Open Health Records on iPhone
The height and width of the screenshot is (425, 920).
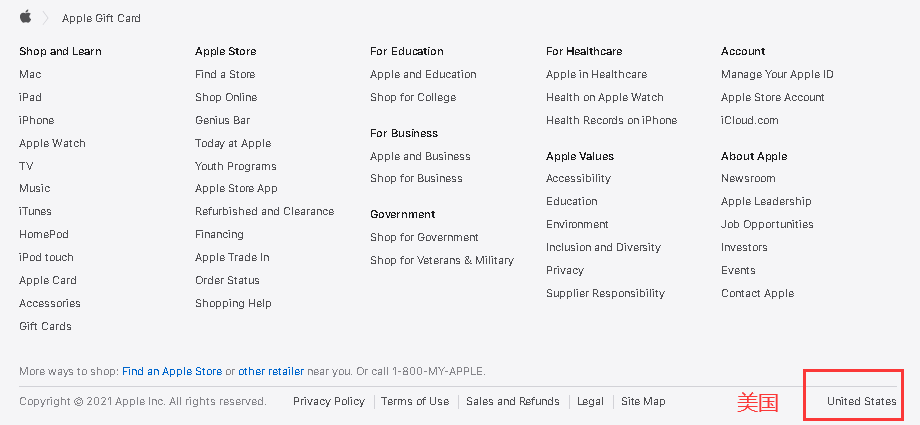(611, 120)
